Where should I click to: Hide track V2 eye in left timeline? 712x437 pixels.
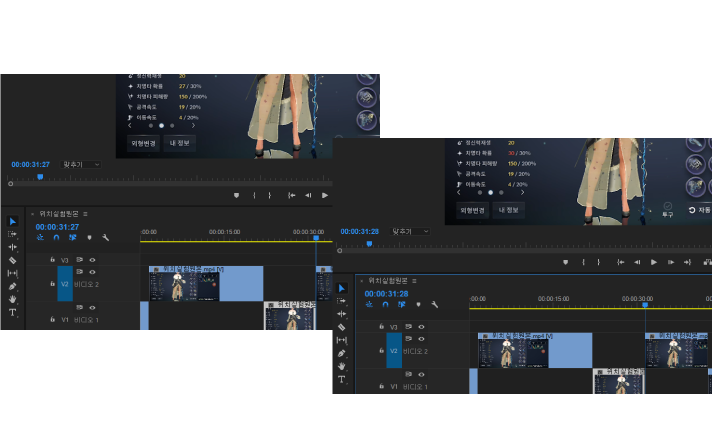(92, 272)
